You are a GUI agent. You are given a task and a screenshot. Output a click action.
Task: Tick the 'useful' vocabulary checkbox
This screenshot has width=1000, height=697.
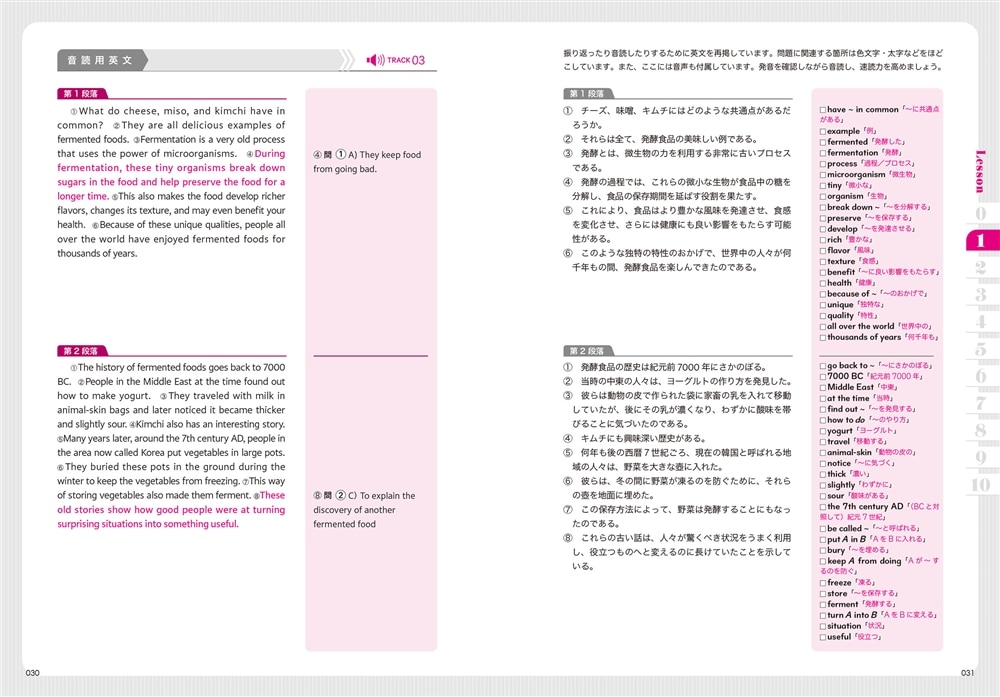[822, 637]
